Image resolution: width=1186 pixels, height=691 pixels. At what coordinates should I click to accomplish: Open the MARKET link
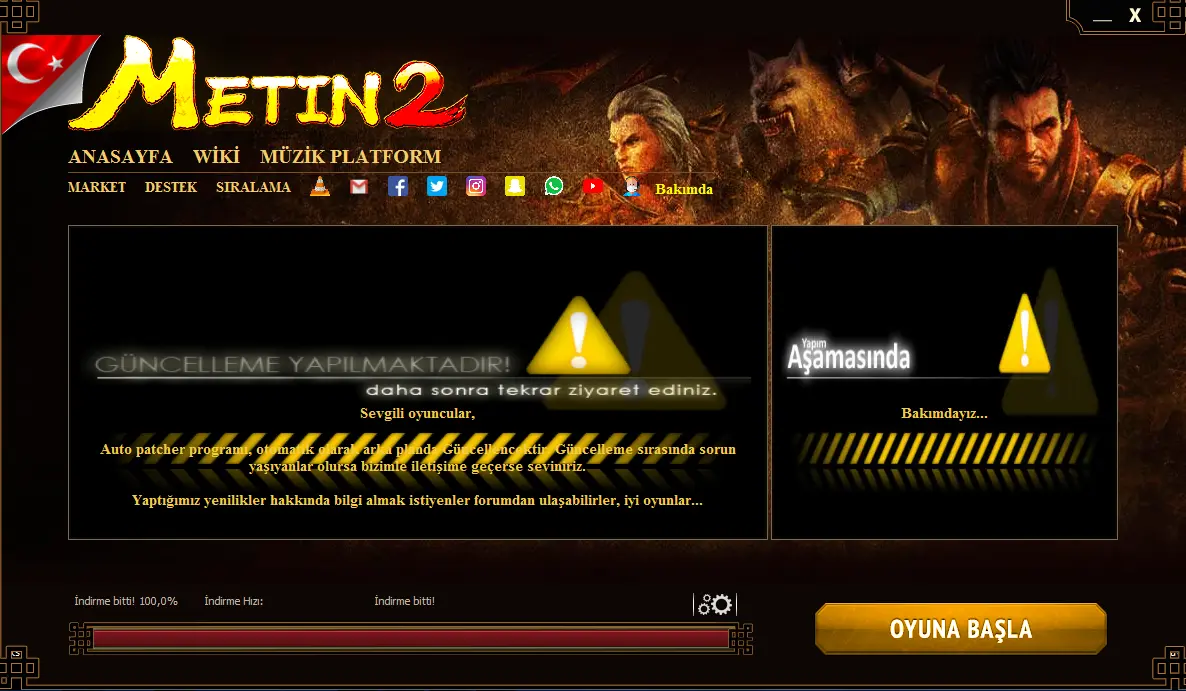(97, 187)
